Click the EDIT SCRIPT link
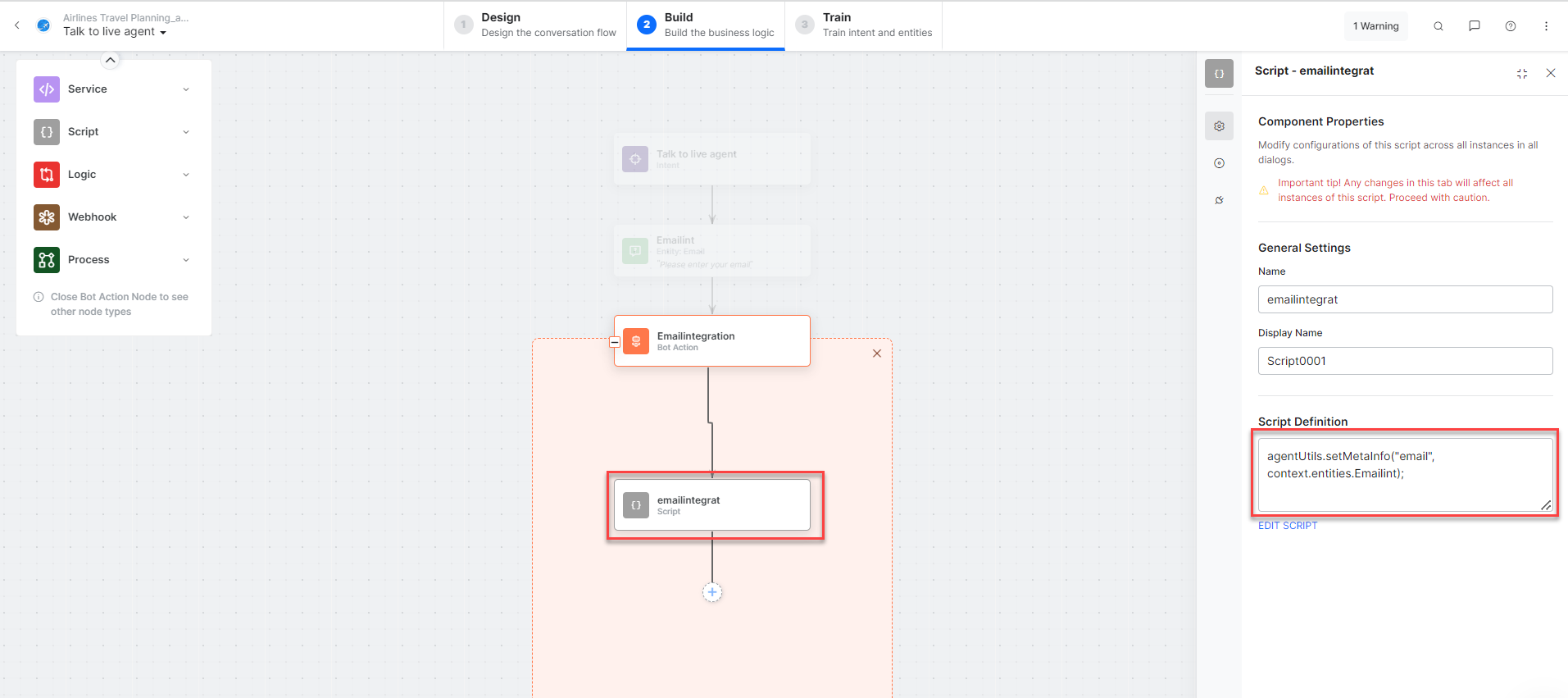This screenshot has width=1568, height=698. (x=1287, y=526)
